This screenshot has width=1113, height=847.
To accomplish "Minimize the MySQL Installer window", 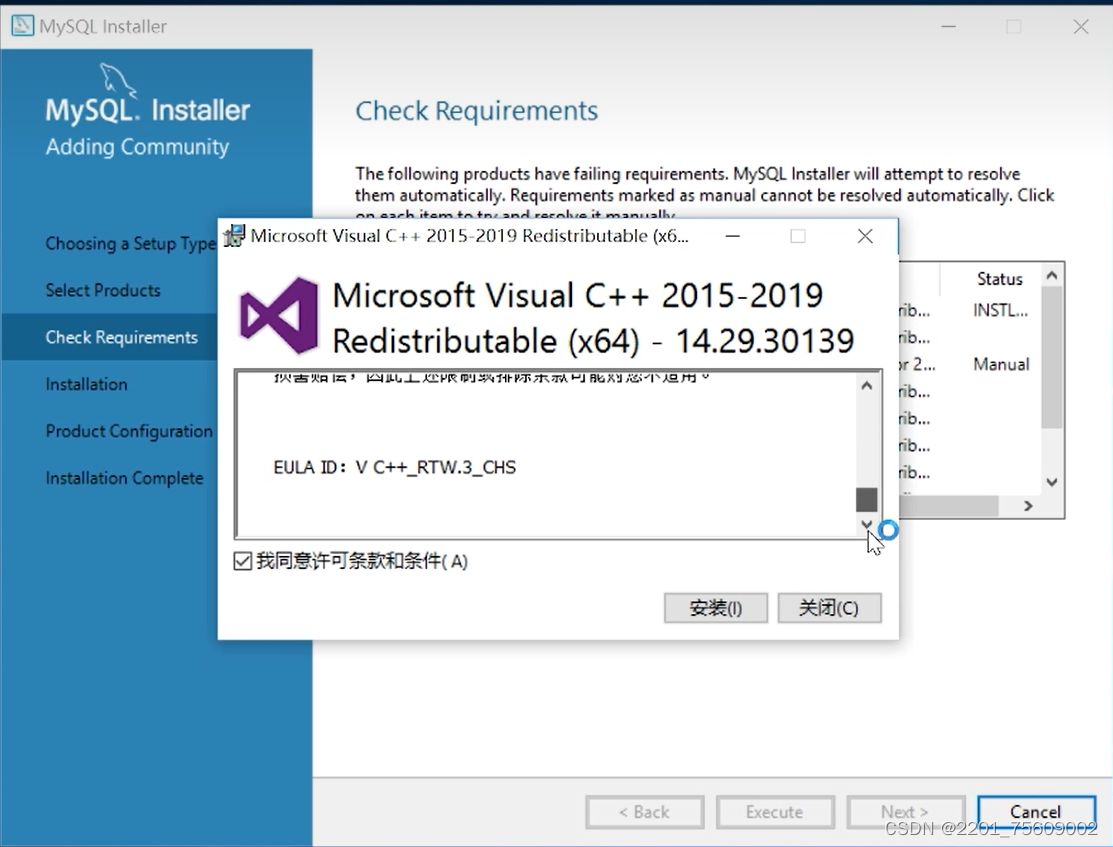I will pyautogui.click(x=949, y=26).
